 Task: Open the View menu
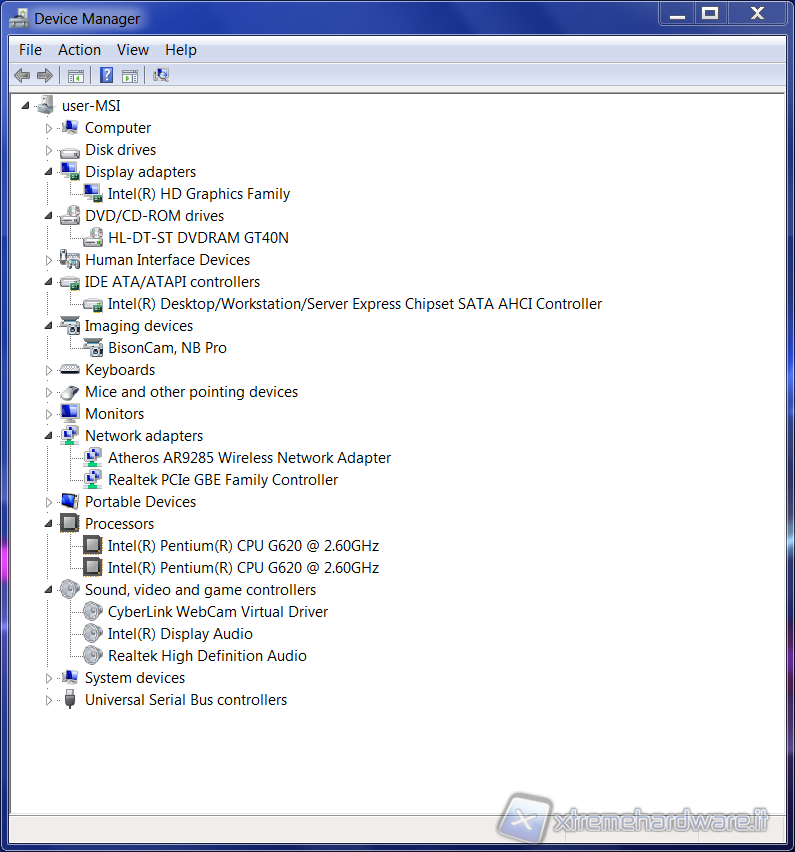pyautogui.click(x=132, y=50)
